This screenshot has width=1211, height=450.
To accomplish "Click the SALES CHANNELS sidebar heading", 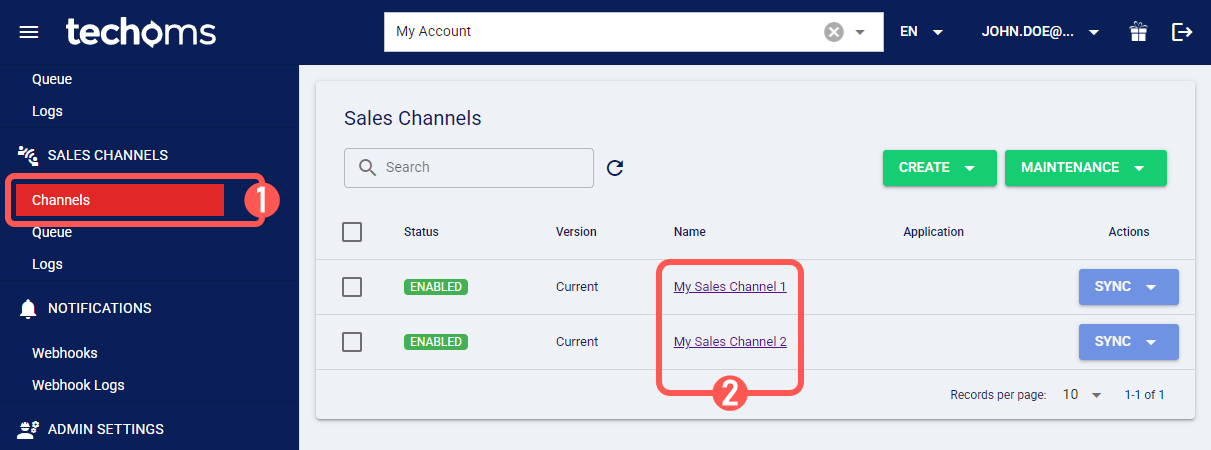I will [108, 155].
